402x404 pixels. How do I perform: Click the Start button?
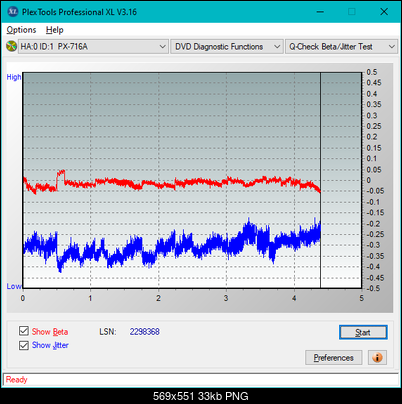363,332
